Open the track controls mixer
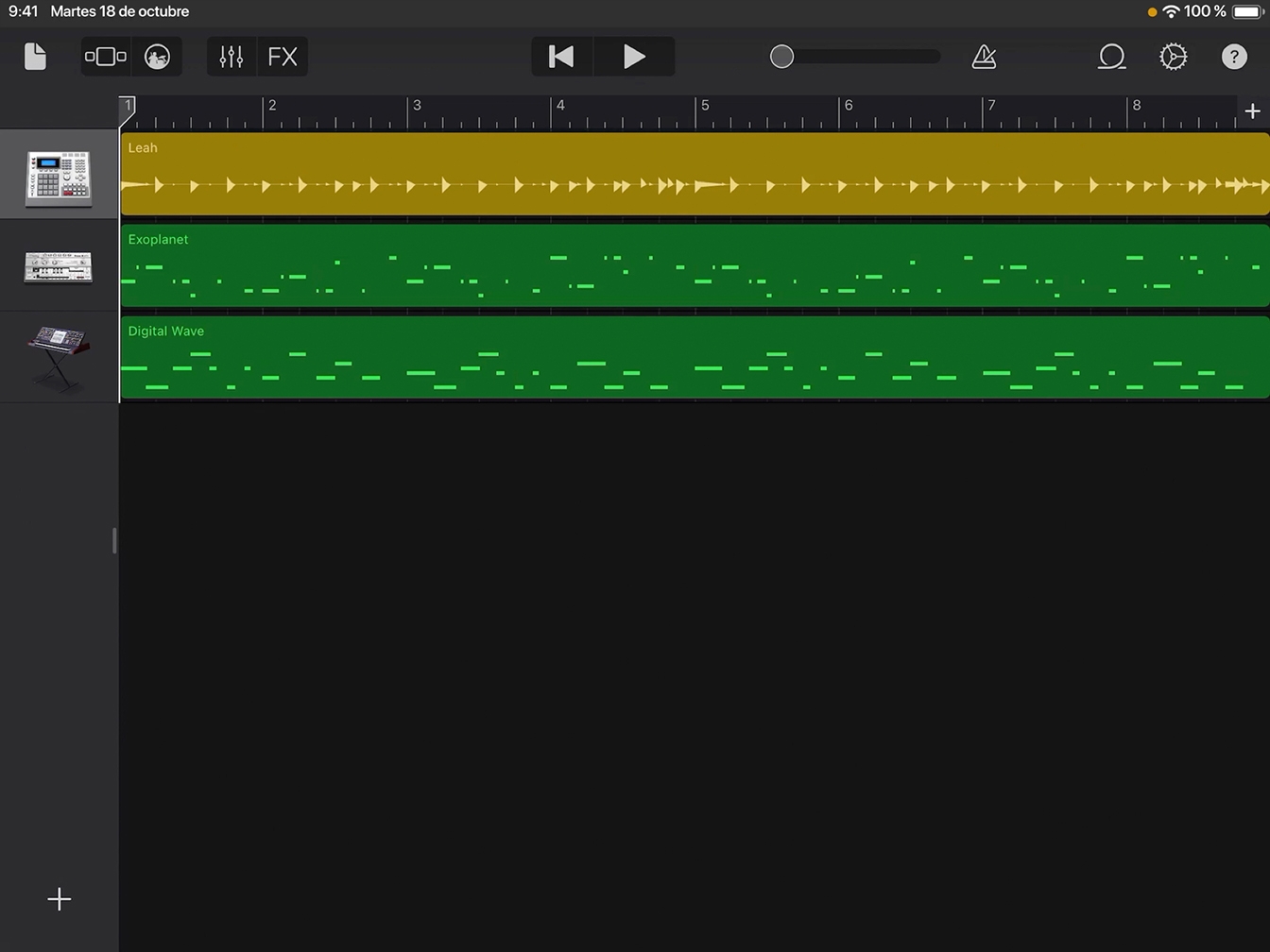Screen dimensions: 1270x952 click(232, 57)
